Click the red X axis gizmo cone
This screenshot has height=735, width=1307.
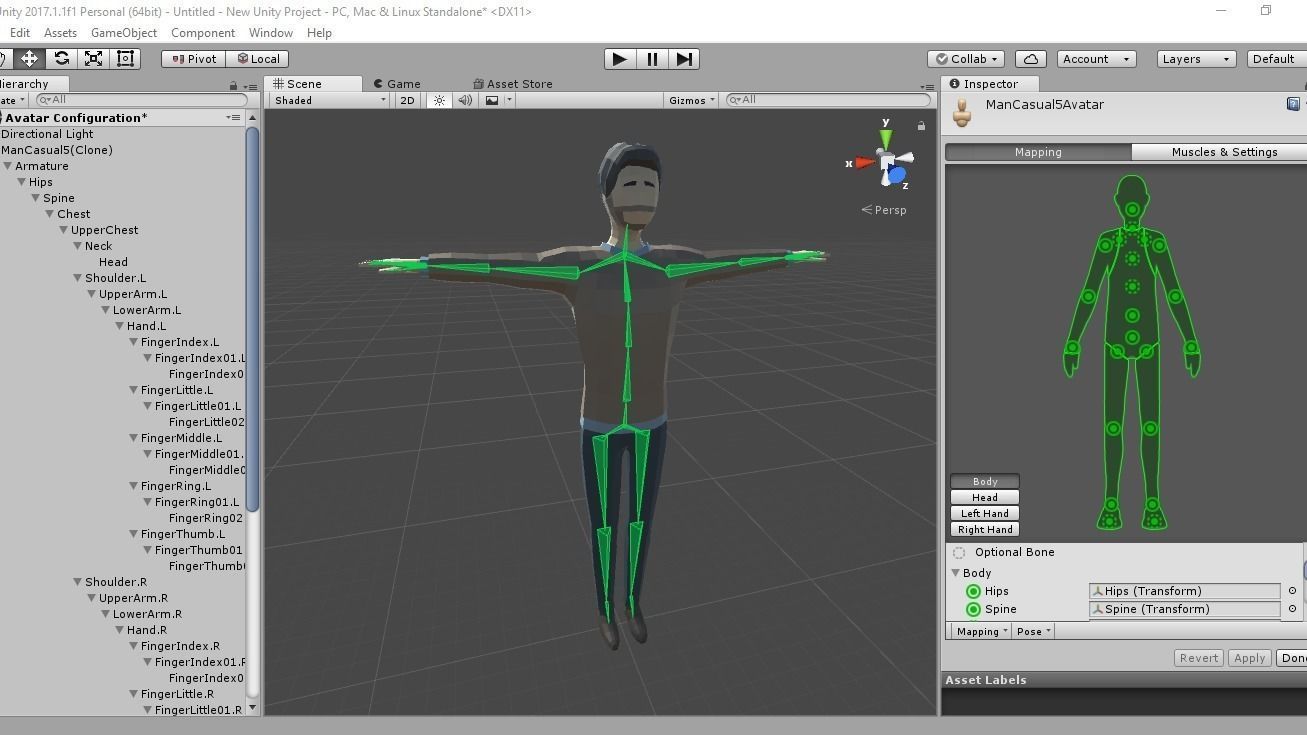pyautogui.click(x=864, y=162)
